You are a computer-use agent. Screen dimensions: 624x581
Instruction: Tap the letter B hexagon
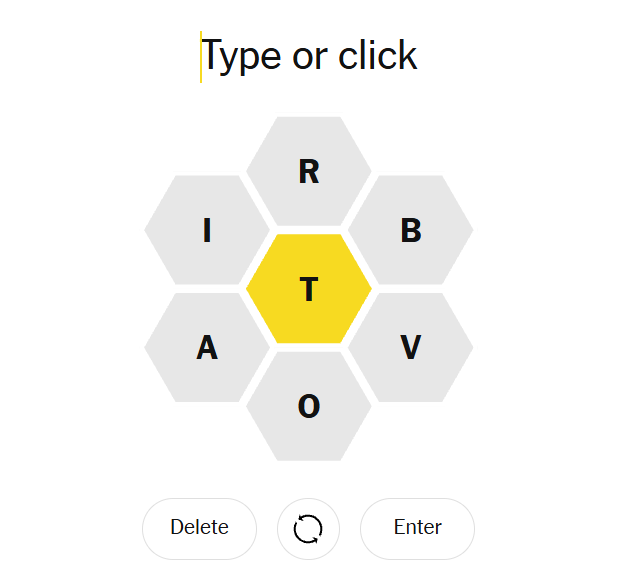point(410,230)
